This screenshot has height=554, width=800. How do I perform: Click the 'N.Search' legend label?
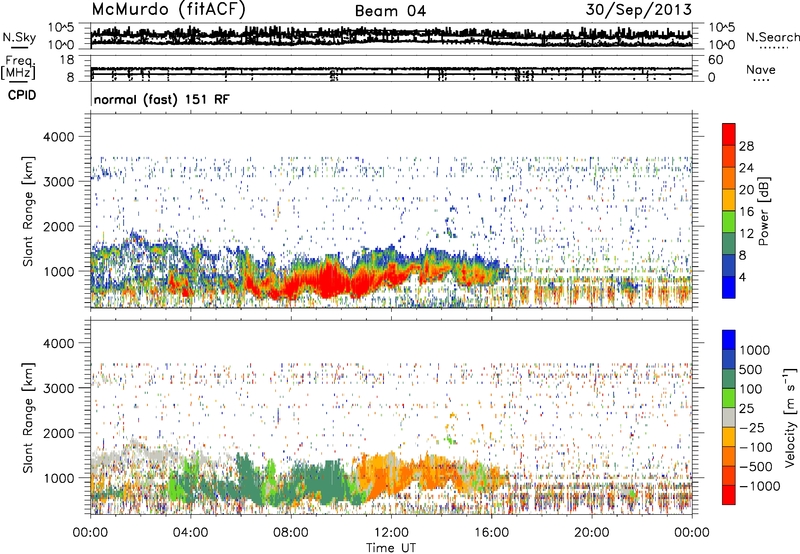point(772,37)
